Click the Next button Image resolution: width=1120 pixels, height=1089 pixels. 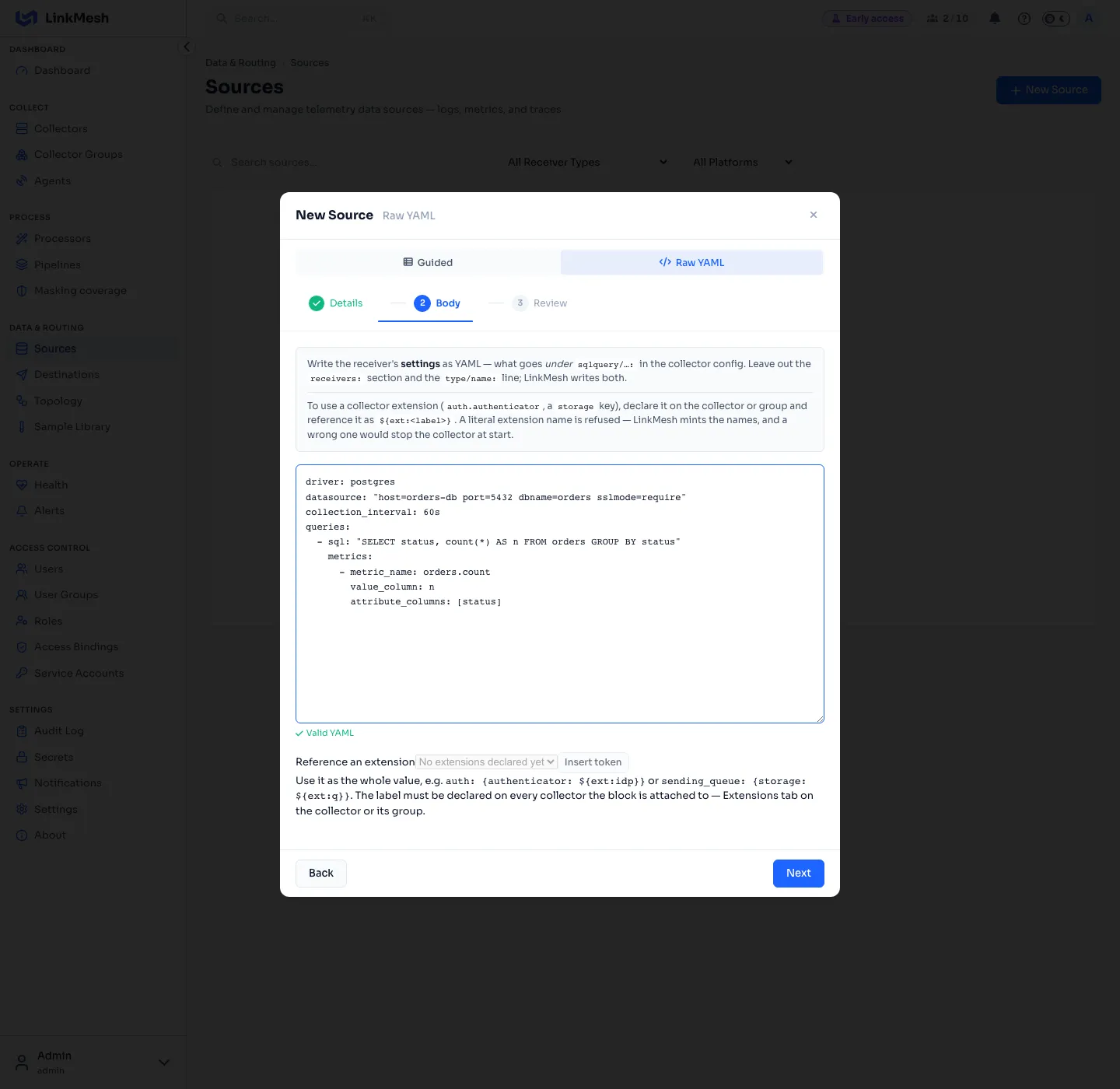tap(798, 873)
